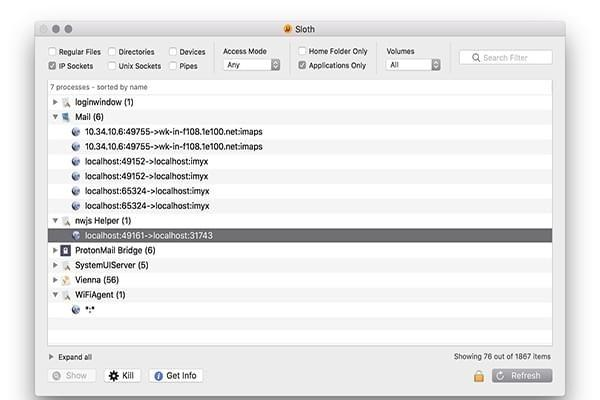
Task: Open the Access Mode dropdown
Action: click(252, 65)
